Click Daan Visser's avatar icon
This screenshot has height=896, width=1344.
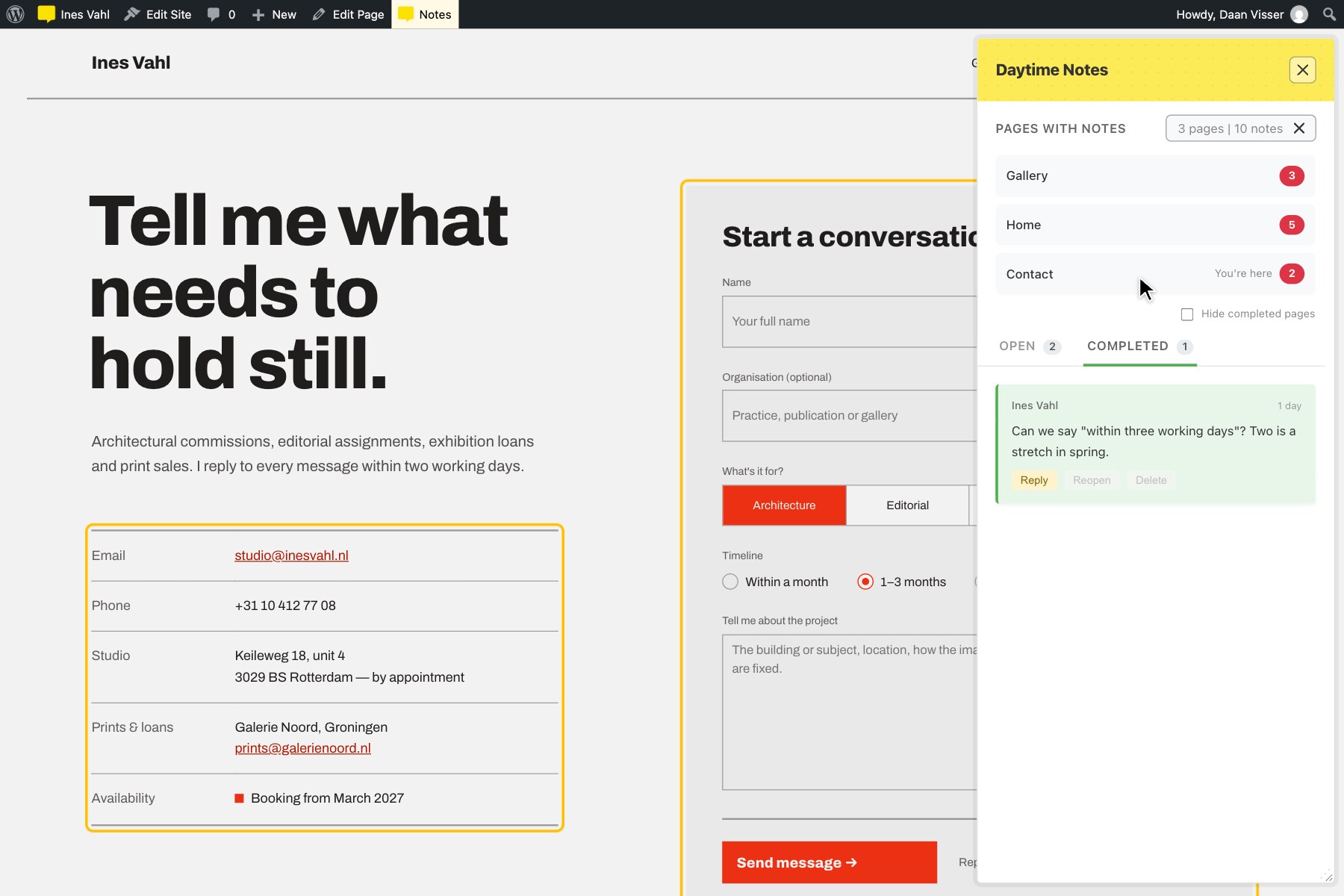(1299, 14)
